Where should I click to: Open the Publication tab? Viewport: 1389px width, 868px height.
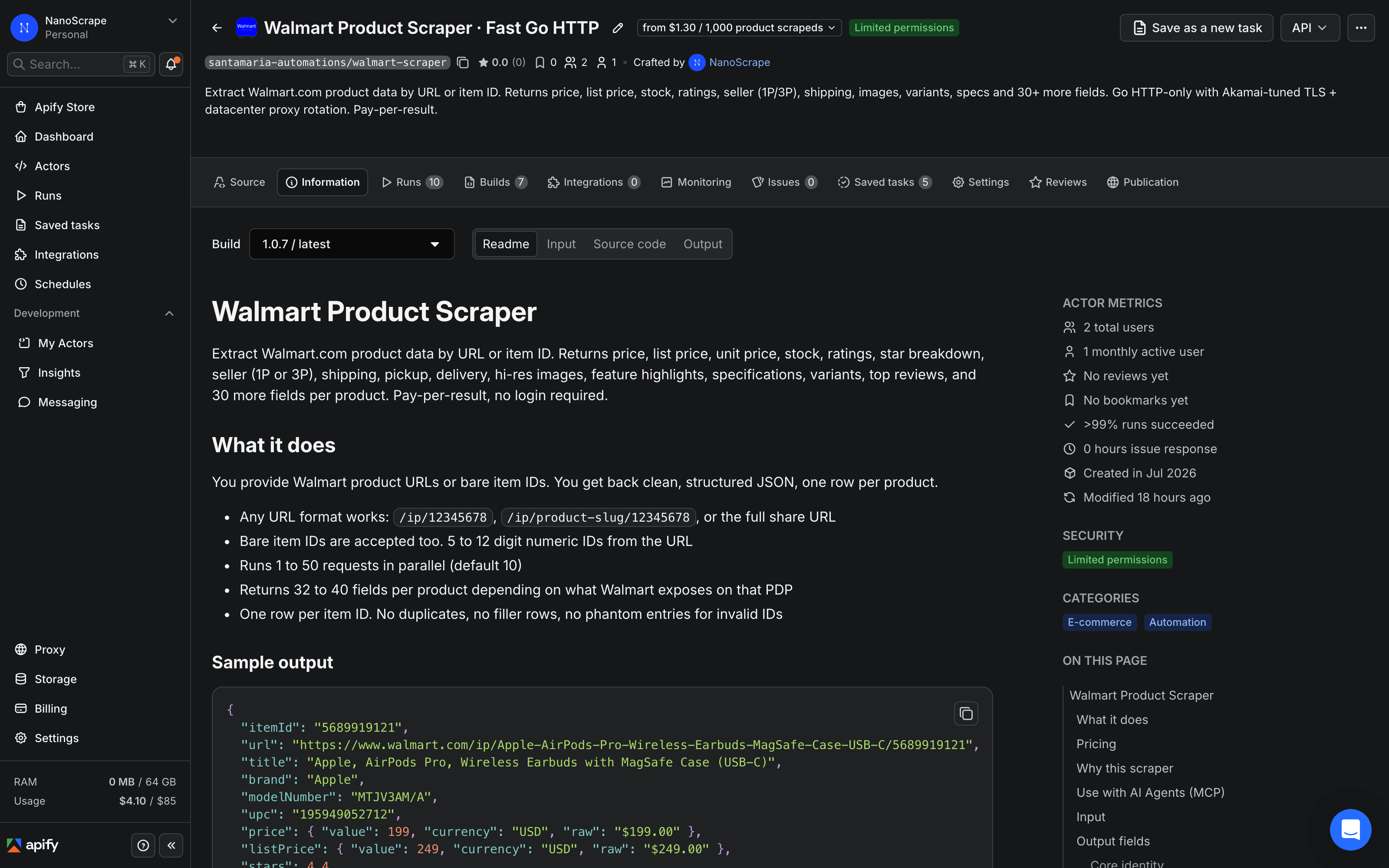tap(1143, 182)
